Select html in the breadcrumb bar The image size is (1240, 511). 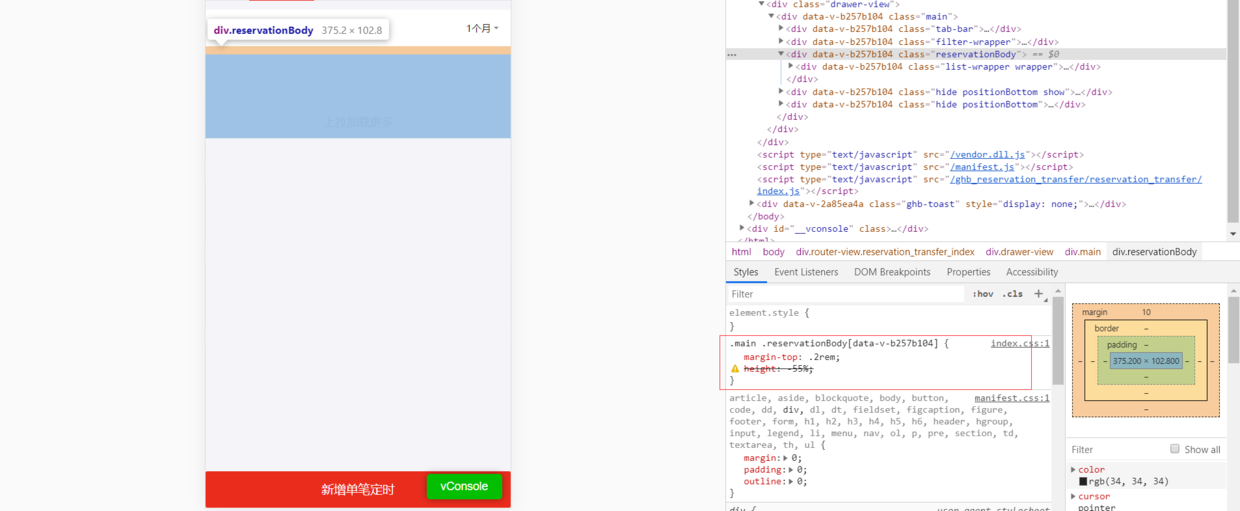[x=741, y=252]
